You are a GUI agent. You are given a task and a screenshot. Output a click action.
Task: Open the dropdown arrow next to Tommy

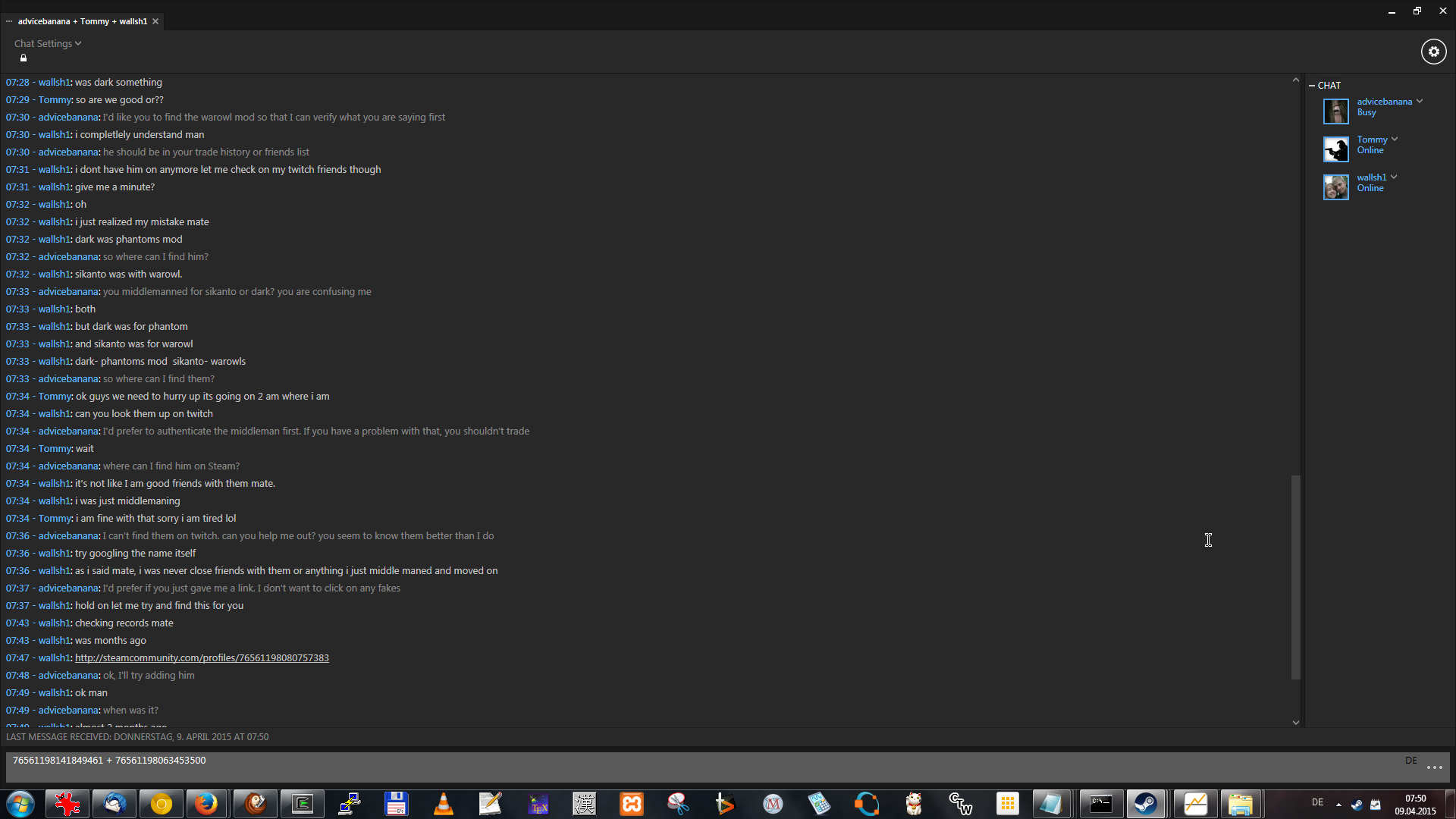coord(1395,140)
